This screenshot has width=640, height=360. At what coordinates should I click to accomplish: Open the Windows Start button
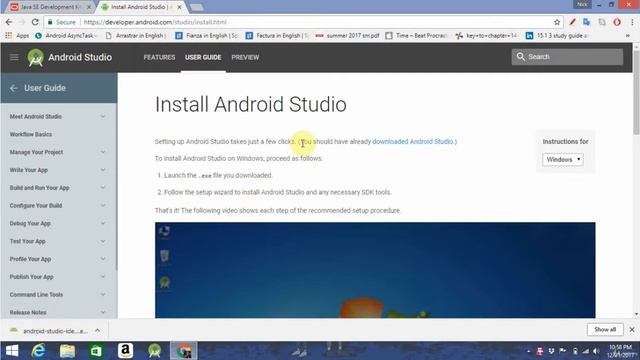pyautogui.click(x=12, y=351)
